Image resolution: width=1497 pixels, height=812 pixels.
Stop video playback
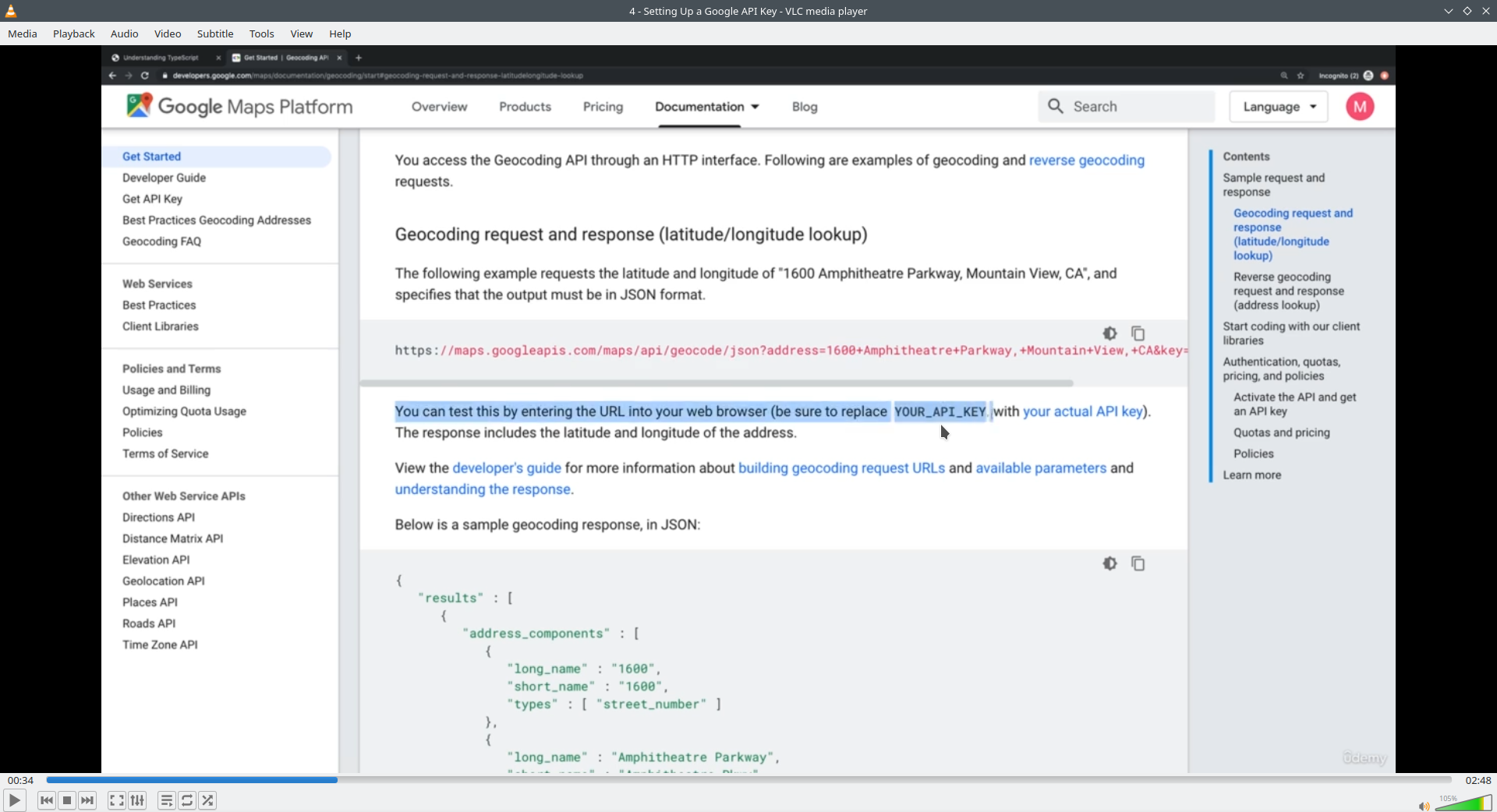pyautogui.click(x=67, y=800)
